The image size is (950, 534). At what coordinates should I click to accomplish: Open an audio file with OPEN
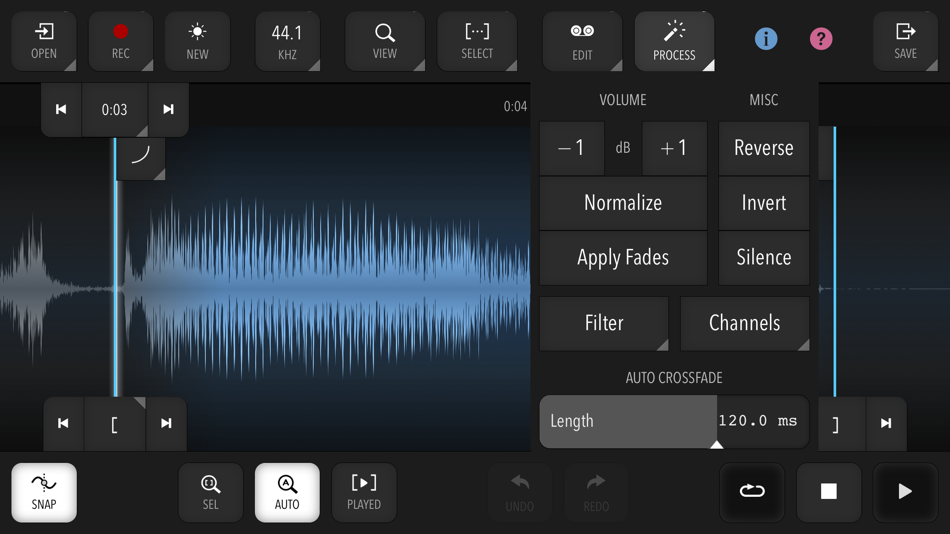(44, 41)
